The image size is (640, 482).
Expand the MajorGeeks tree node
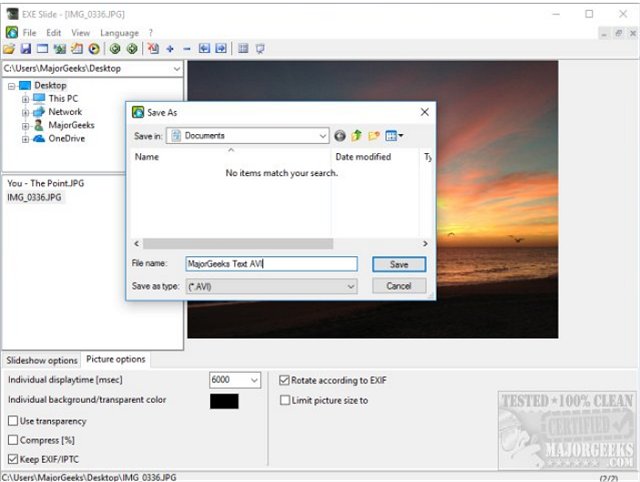click(x=25, y=126)
